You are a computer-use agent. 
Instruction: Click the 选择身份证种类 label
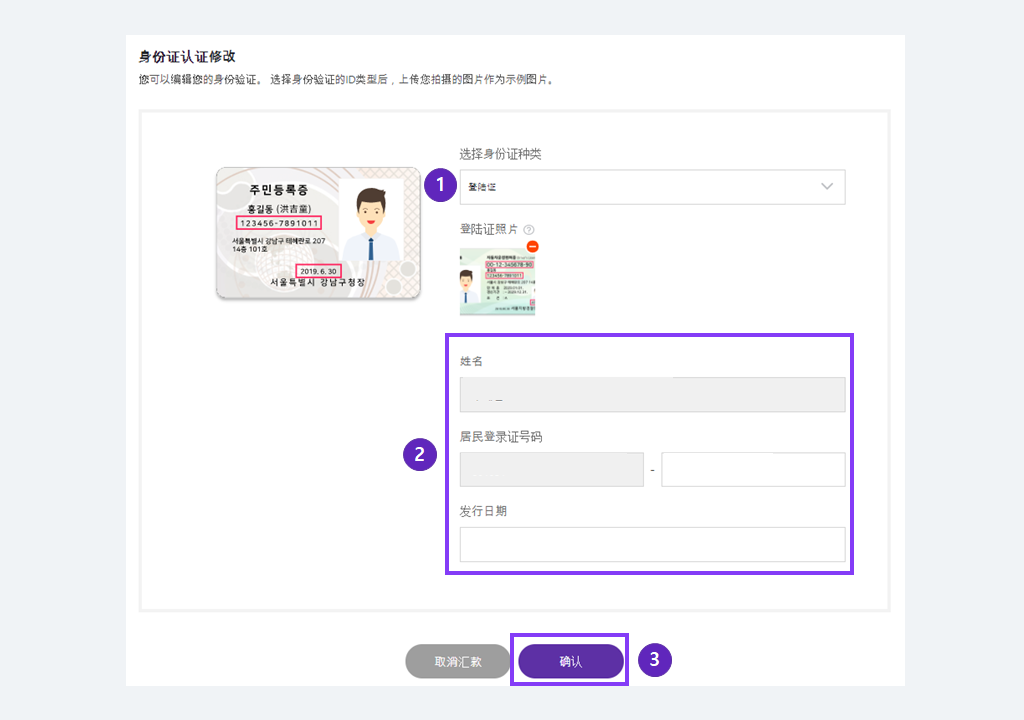tap(500, 154)
